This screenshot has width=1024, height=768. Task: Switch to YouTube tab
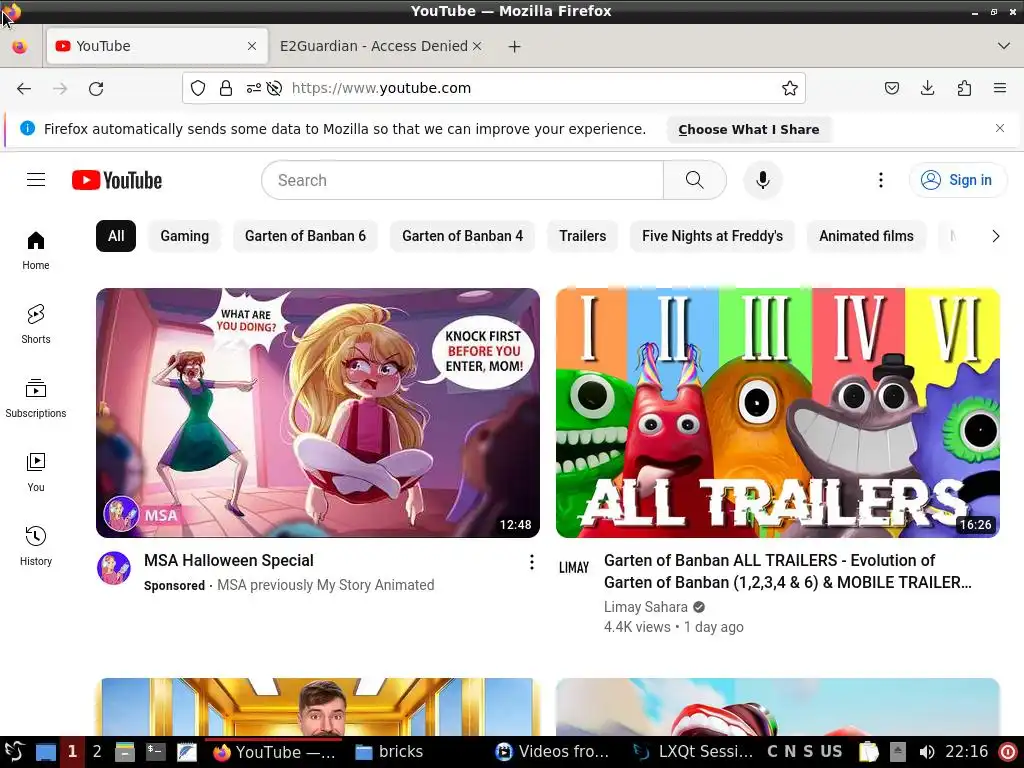pyautogui.click(x=157, y=46)
